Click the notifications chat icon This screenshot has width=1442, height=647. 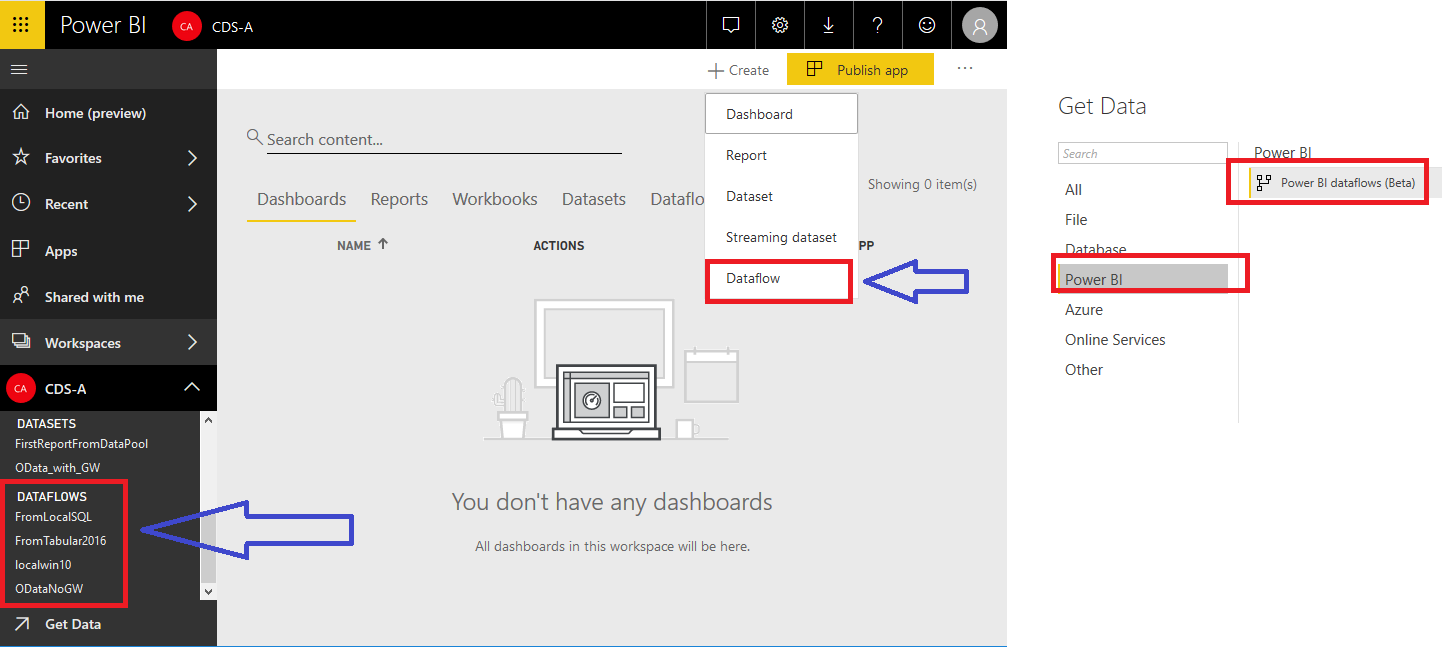pyautogui.click(x=731, y=25)
